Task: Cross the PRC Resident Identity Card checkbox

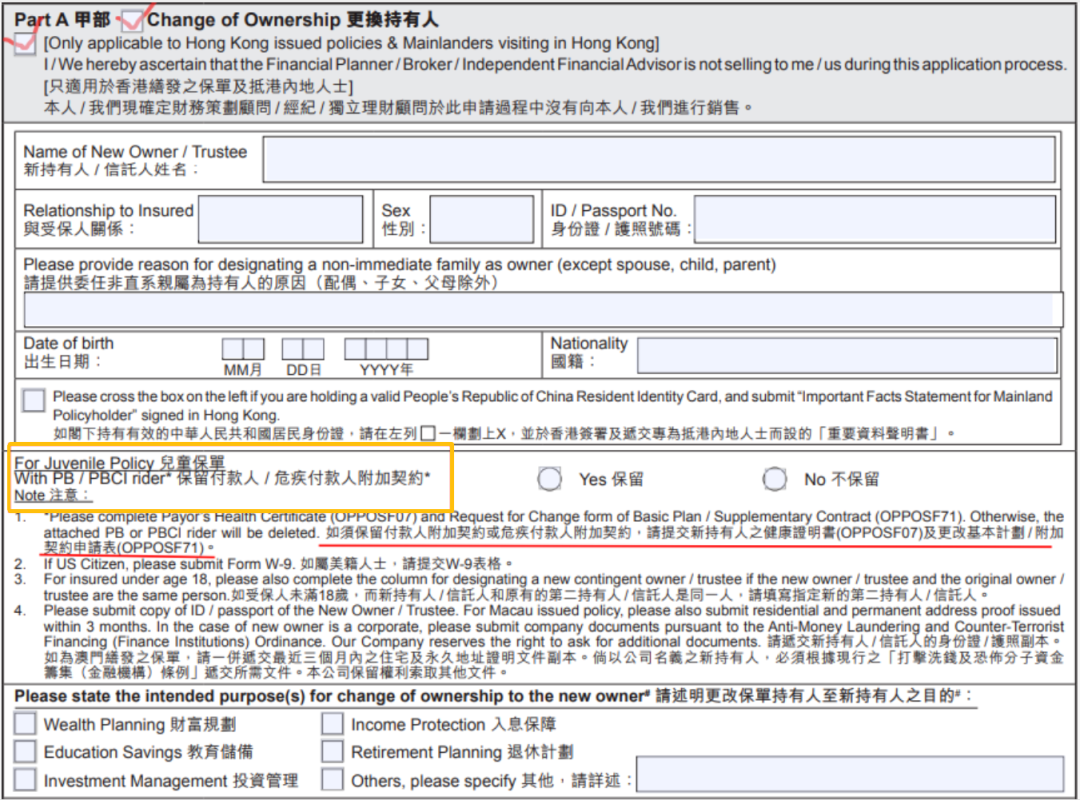Action: coord(33,400)
